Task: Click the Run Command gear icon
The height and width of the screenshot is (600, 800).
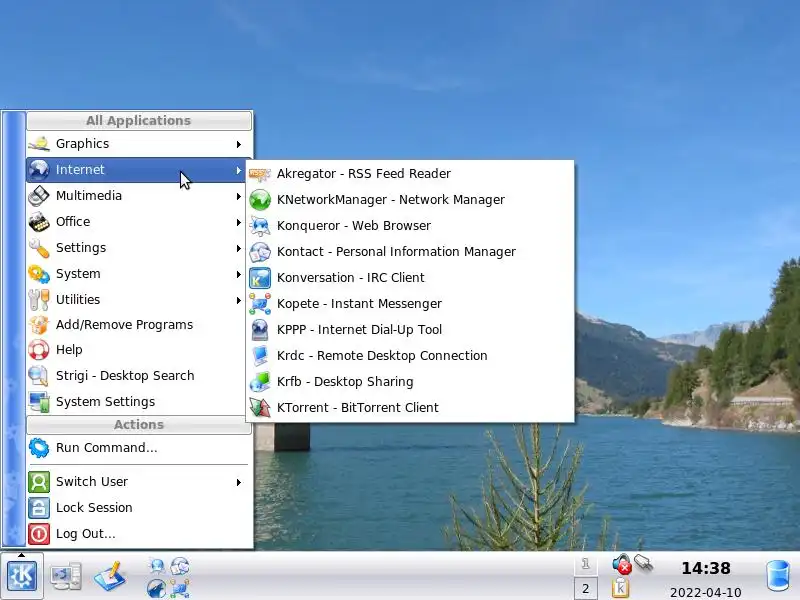Action: [39, 448]
